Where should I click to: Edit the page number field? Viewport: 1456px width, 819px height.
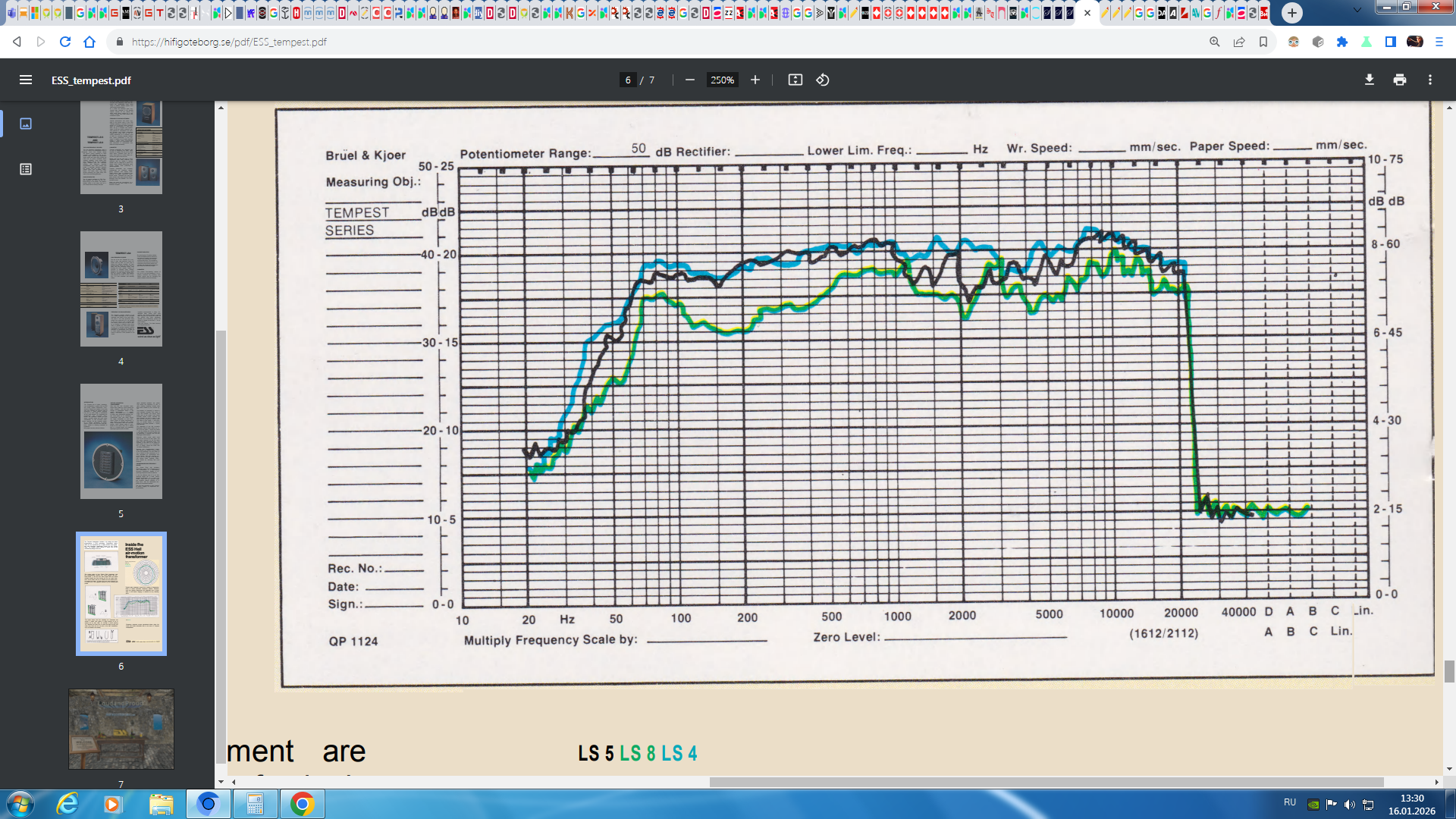pos(628,80)
